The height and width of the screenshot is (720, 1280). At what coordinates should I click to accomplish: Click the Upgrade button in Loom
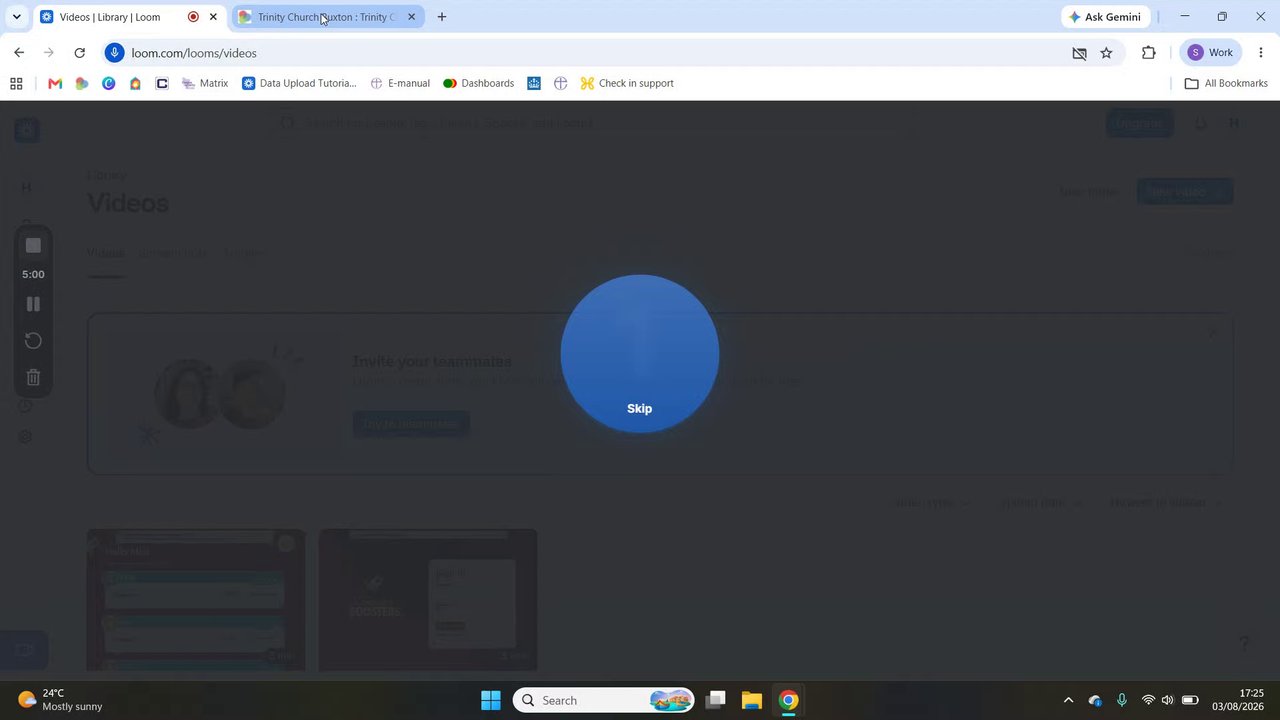[1140, 123]
